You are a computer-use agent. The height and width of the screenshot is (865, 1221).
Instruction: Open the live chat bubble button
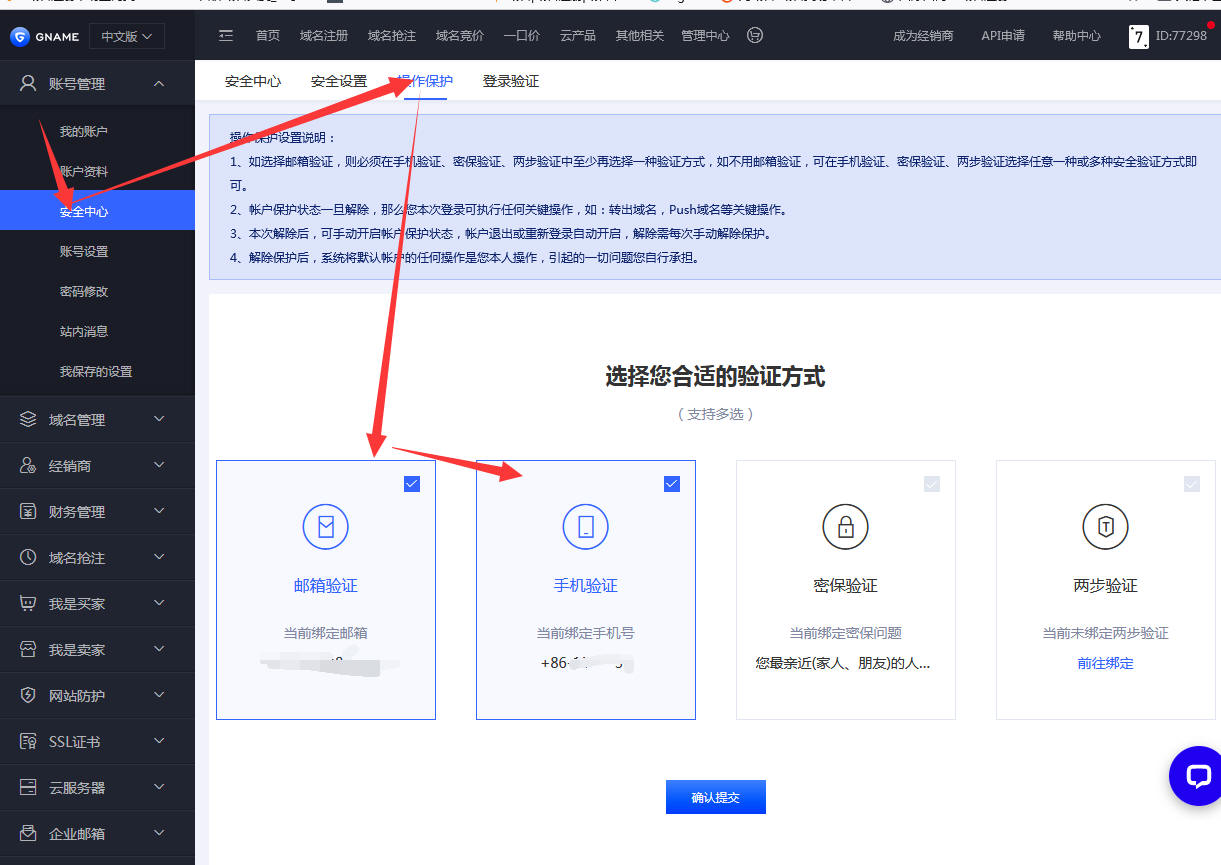1197,776
